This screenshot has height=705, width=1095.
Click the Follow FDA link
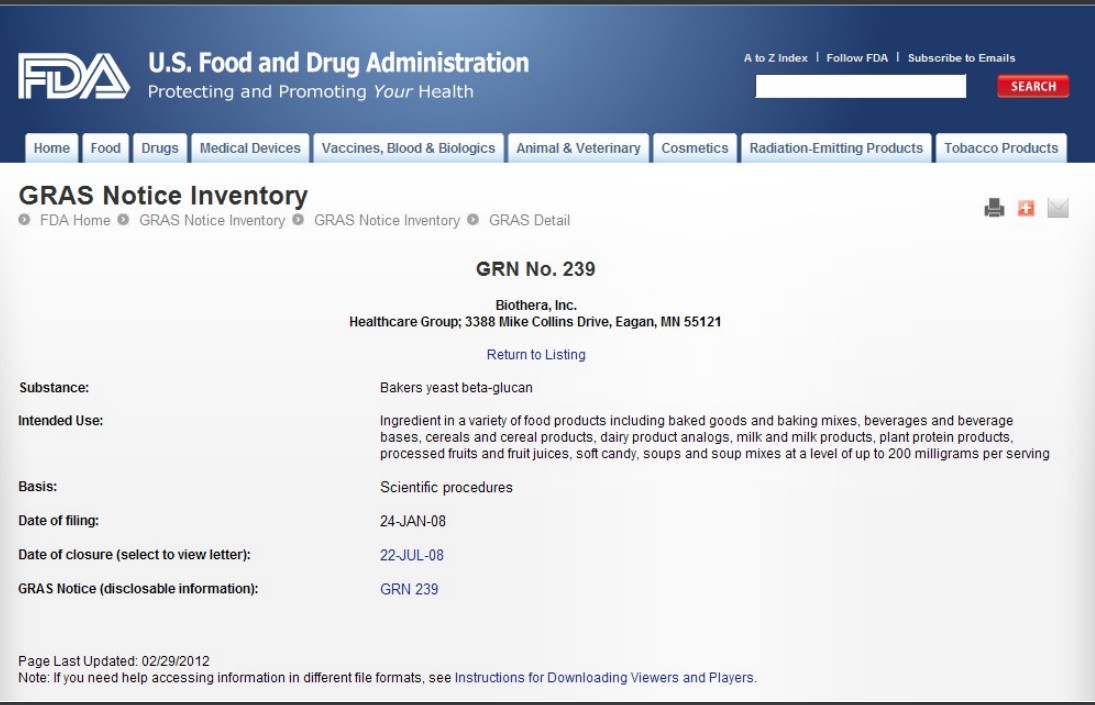click(x=857, y=58)
